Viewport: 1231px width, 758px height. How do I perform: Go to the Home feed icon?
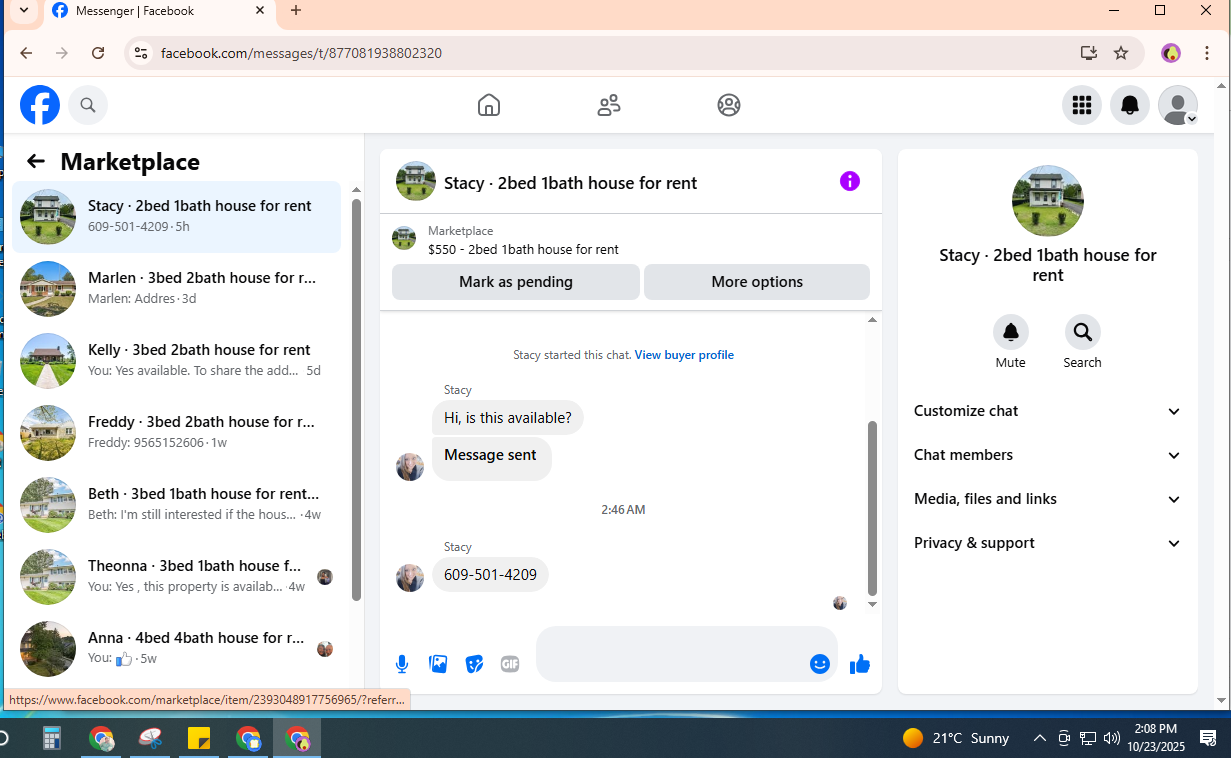pos(489,105)
